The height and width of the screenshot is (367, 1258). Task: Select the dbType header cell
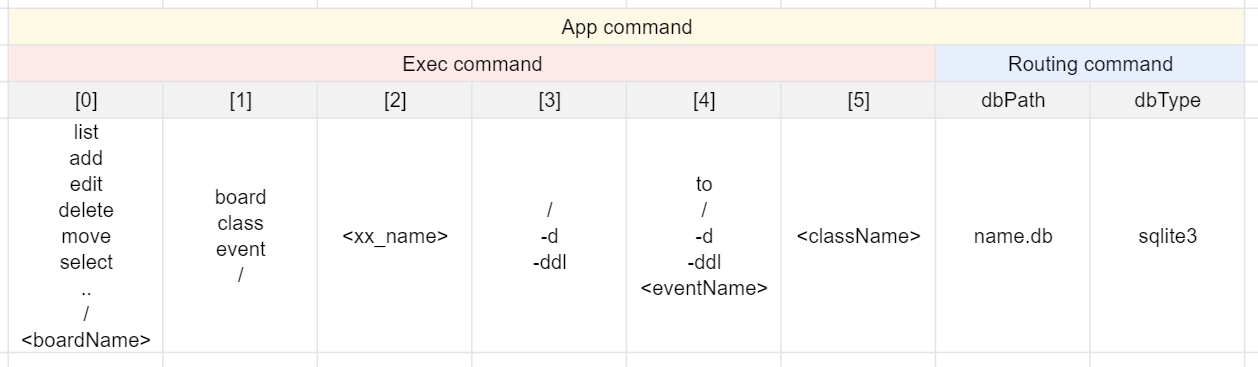pyautogui.click(x=1167, y=101)
